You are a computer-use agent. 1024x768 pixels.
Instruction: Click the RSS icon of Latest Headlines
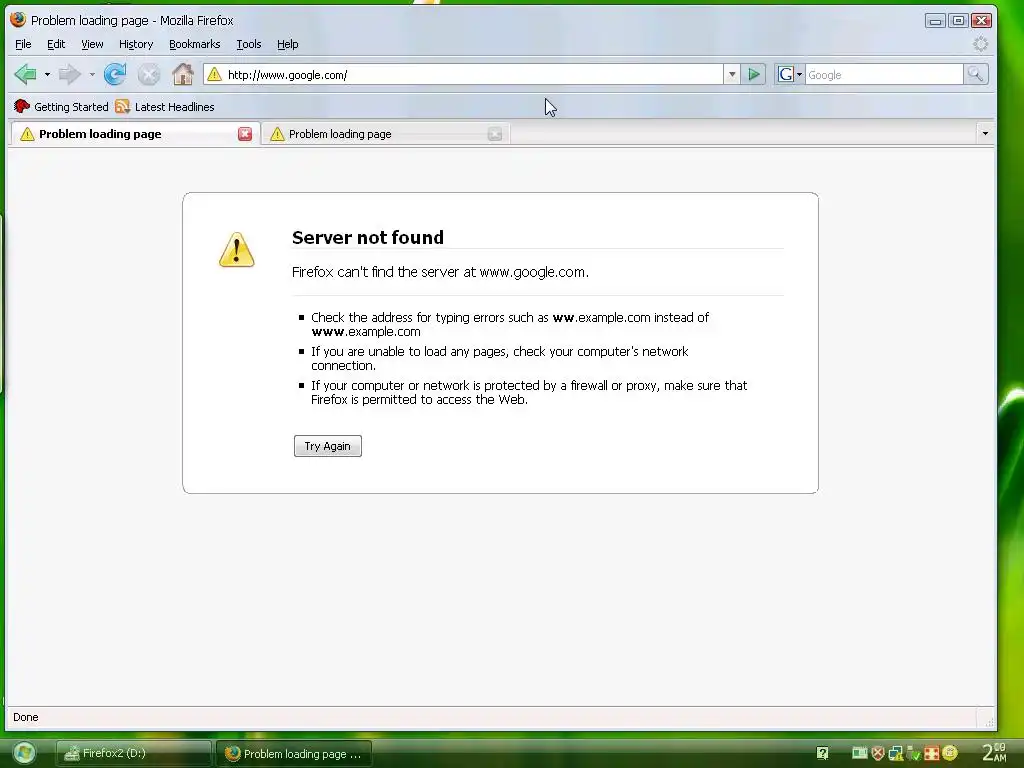pyautogui.click(x=122, y=106)
